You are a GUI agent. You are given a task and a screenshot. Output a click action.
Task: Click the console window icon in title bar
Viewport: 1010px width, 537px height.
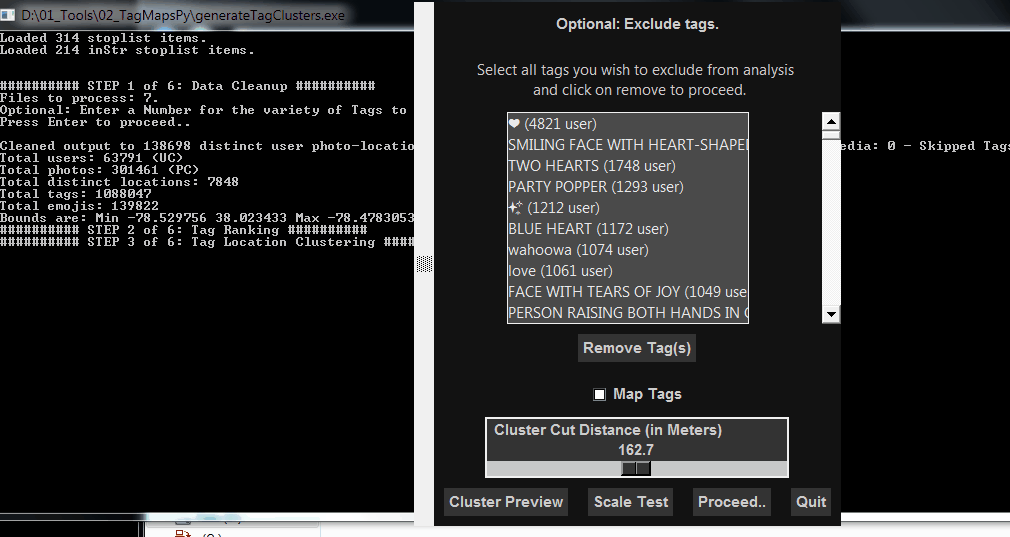click(x=10, y=15)
